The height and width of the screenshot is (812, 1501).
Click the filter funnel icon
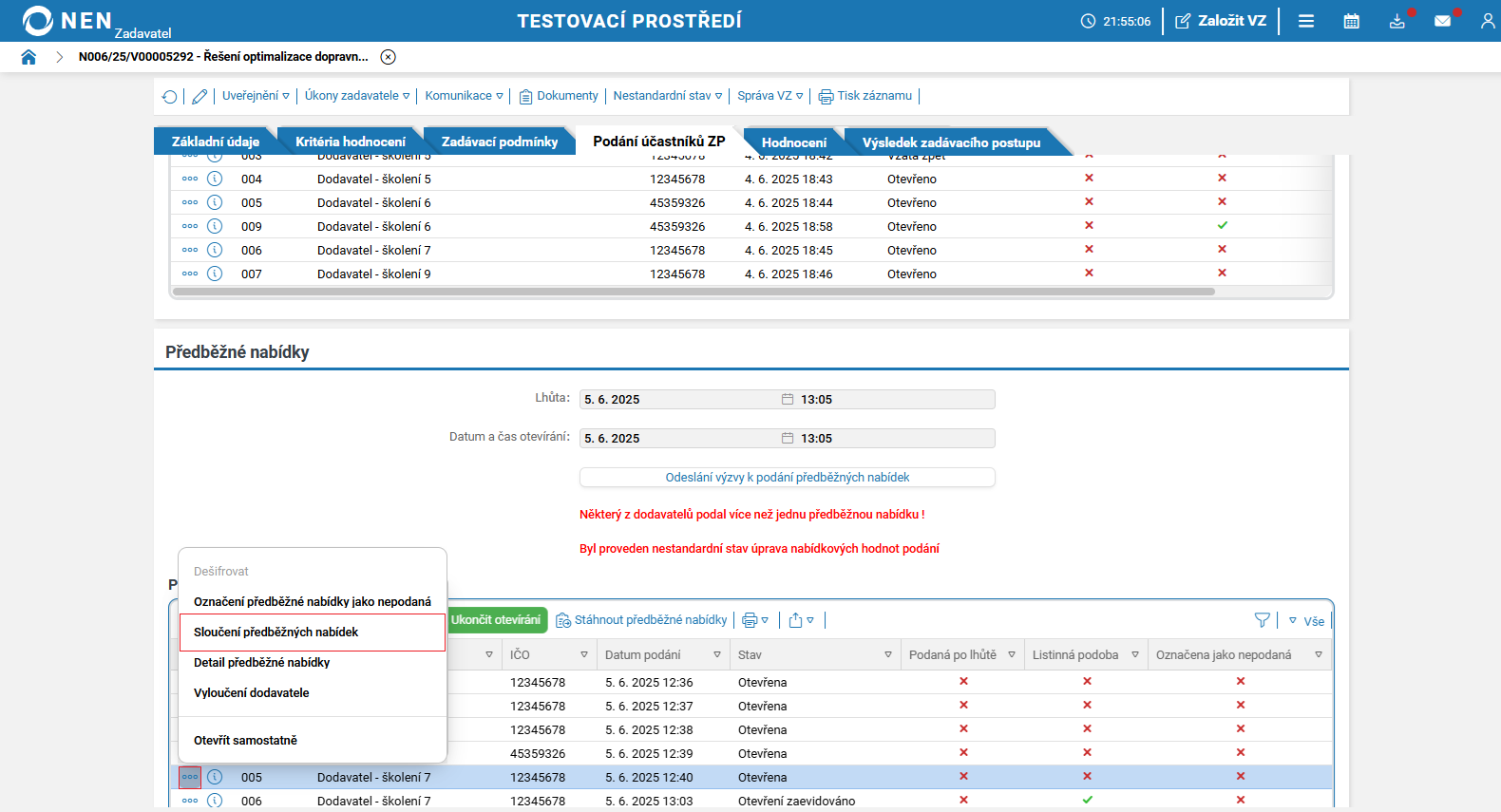(1262, 620)
